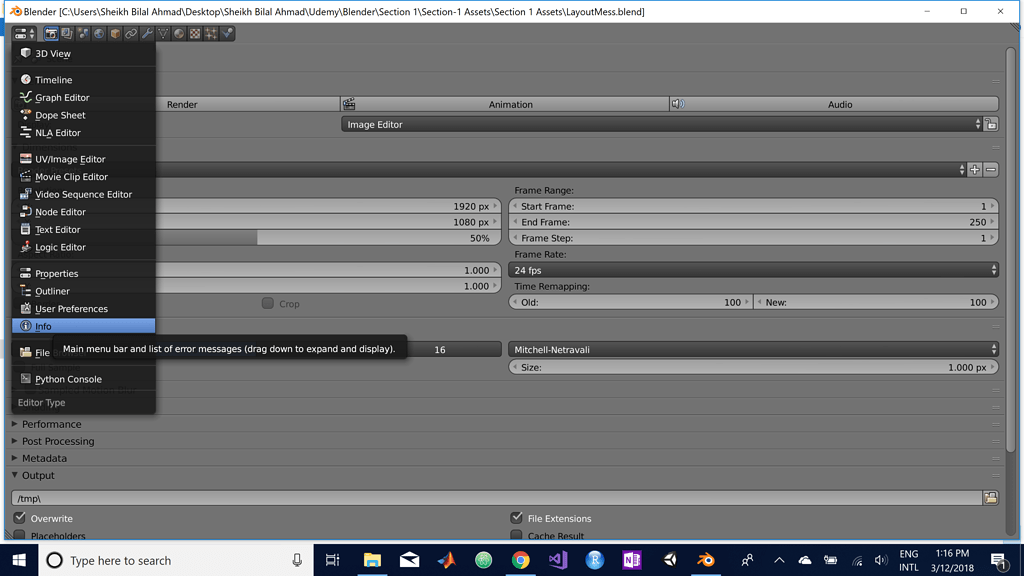The image size is (1024, 576).
Task: Switch to Video Sequence Editor
Action: click(x=84, y=194)
